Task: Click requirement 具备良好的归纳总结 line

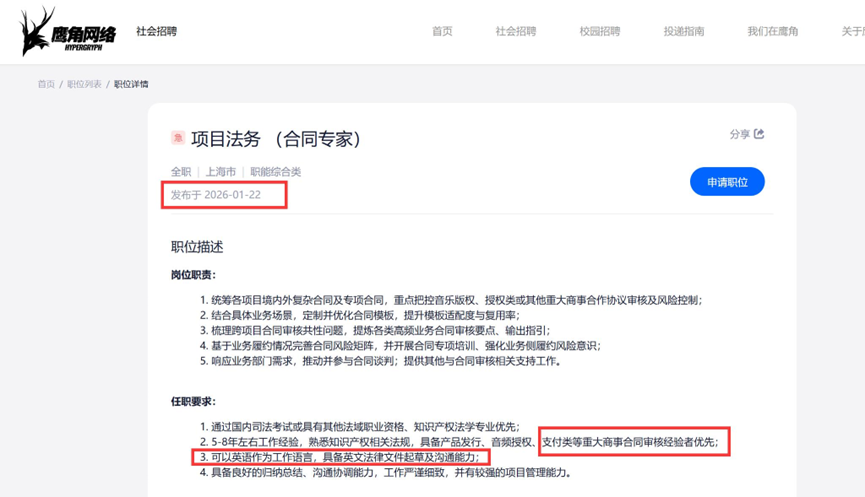Action: tap(385, 473)
